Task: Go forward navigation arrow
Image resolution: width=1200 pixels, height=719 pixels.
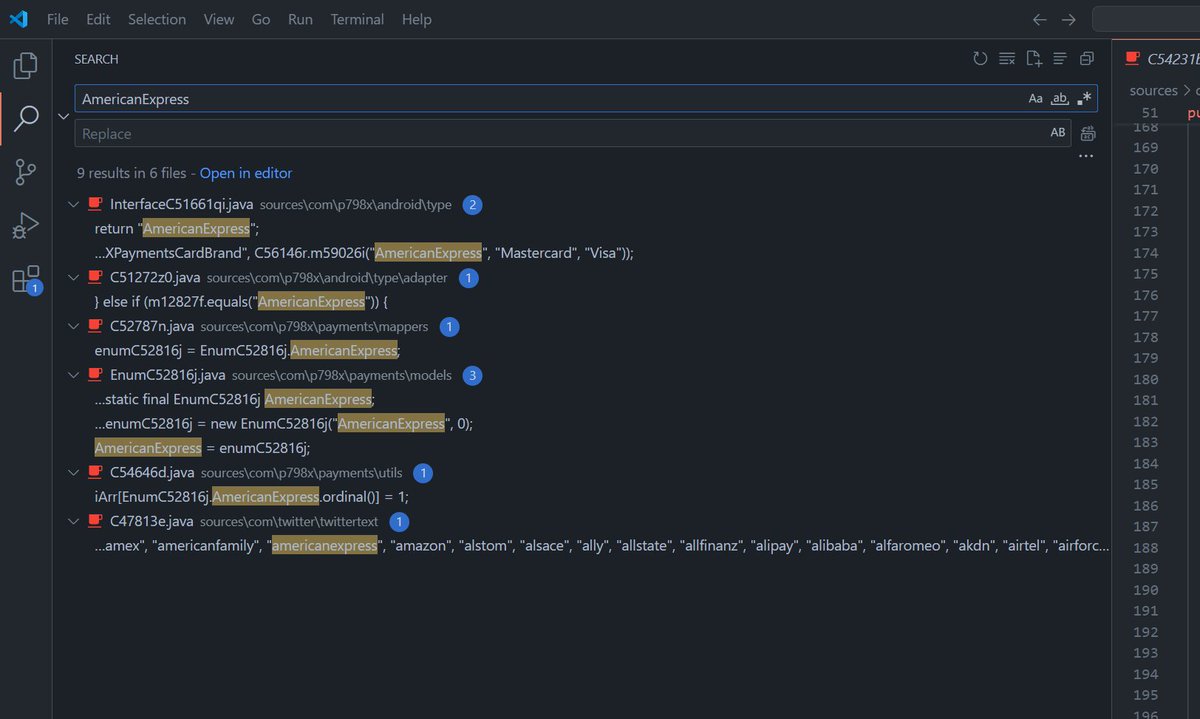Action: [1069, 19]
